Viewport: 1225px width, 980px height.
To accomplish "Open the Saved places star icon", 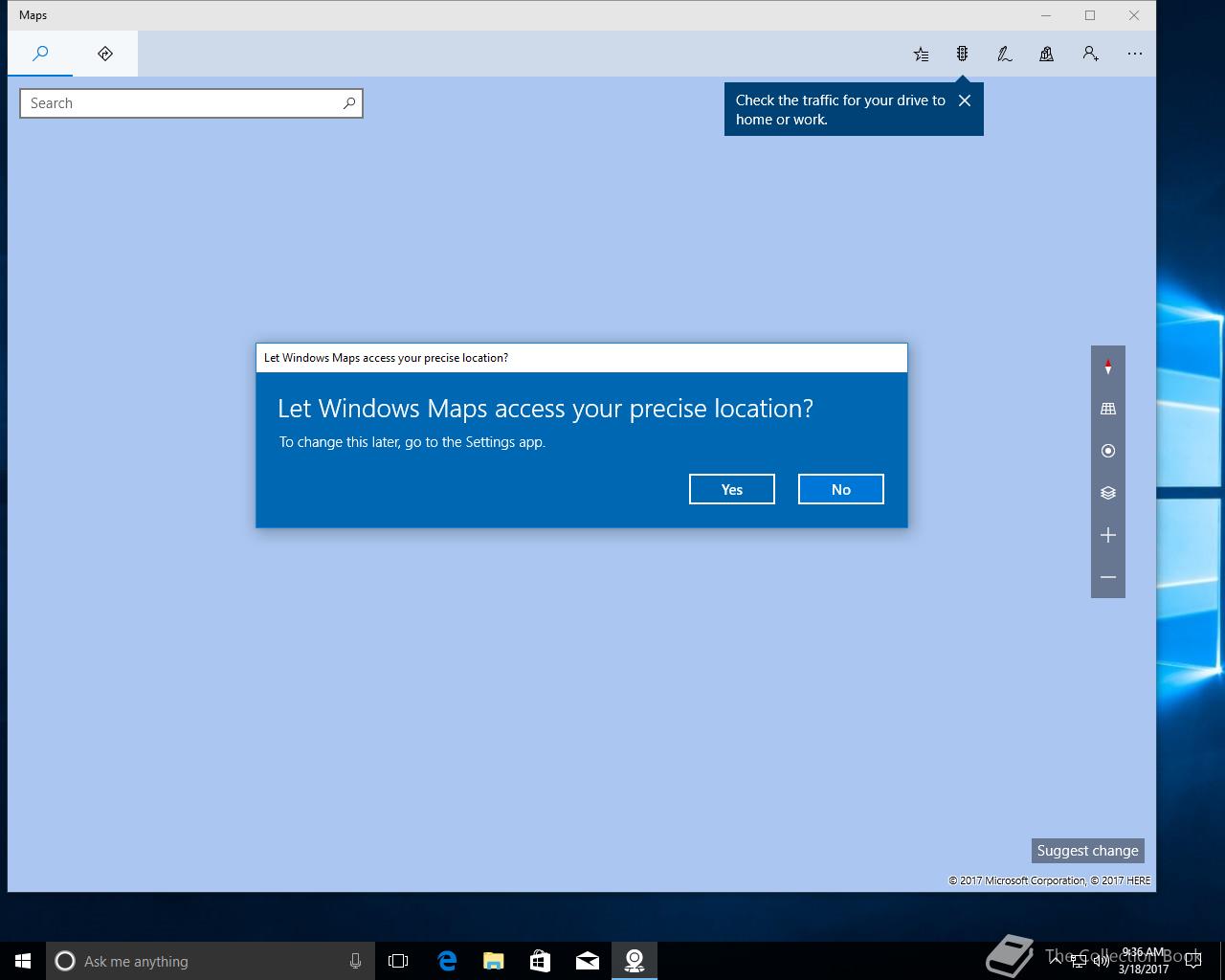I will pyautogui.click(x=921, y=54).
